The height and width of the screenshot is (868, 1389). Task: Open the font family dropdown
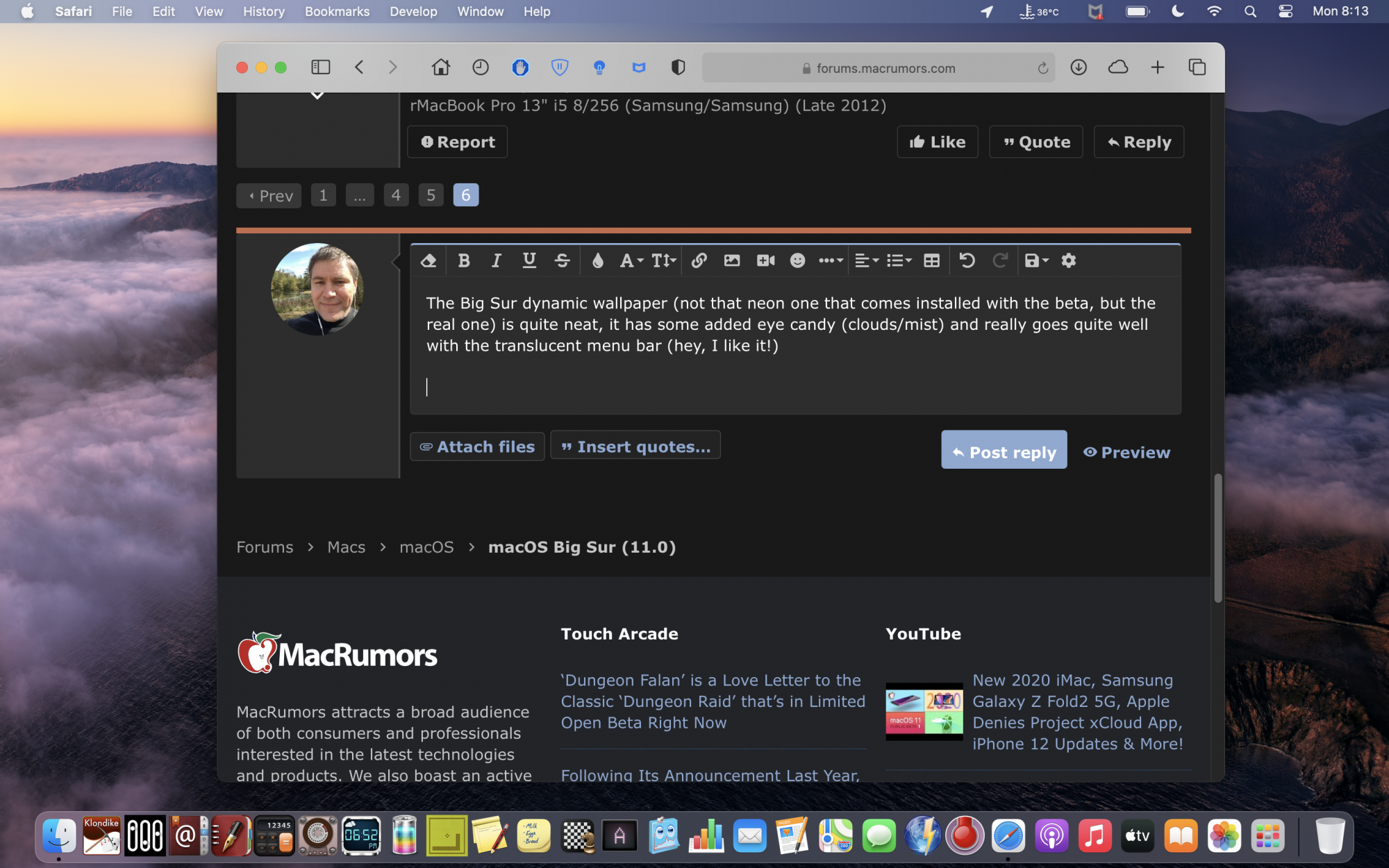pyautogui.click(x=631, y=260)
